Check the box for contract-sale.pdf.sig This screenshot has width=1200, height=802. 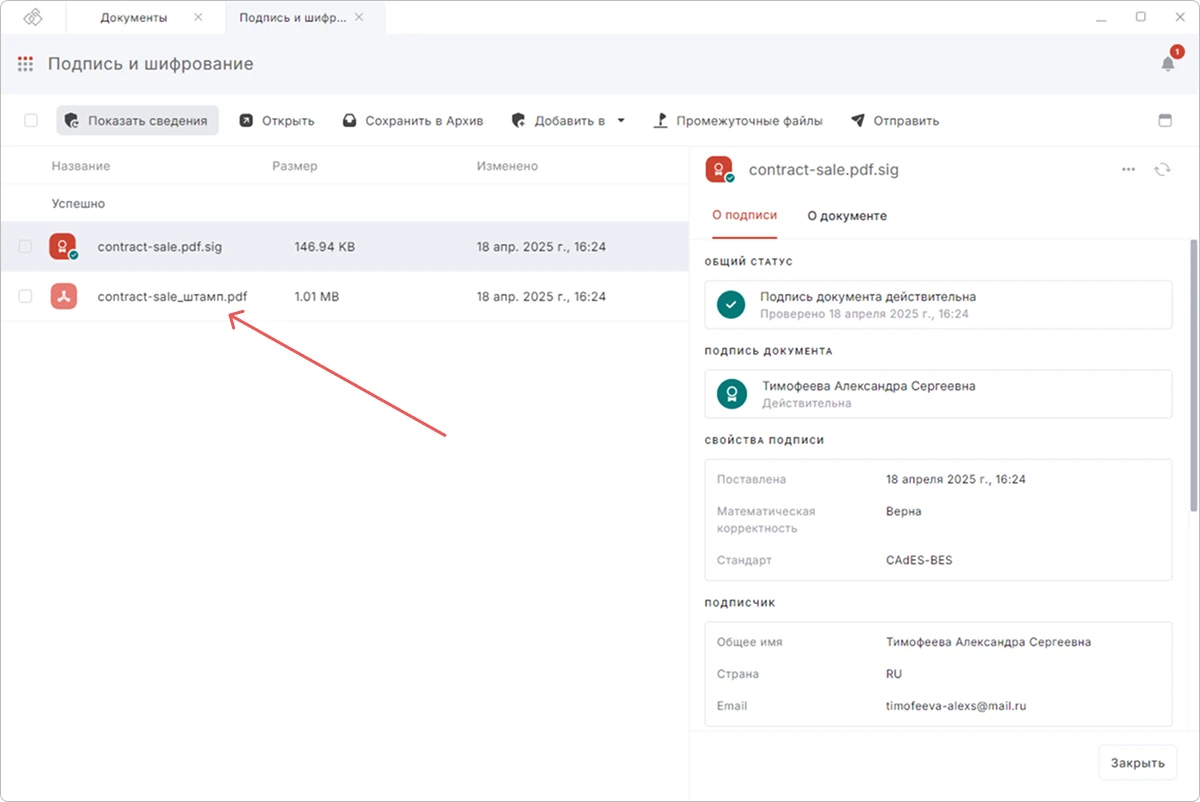[x=26, y=246]
